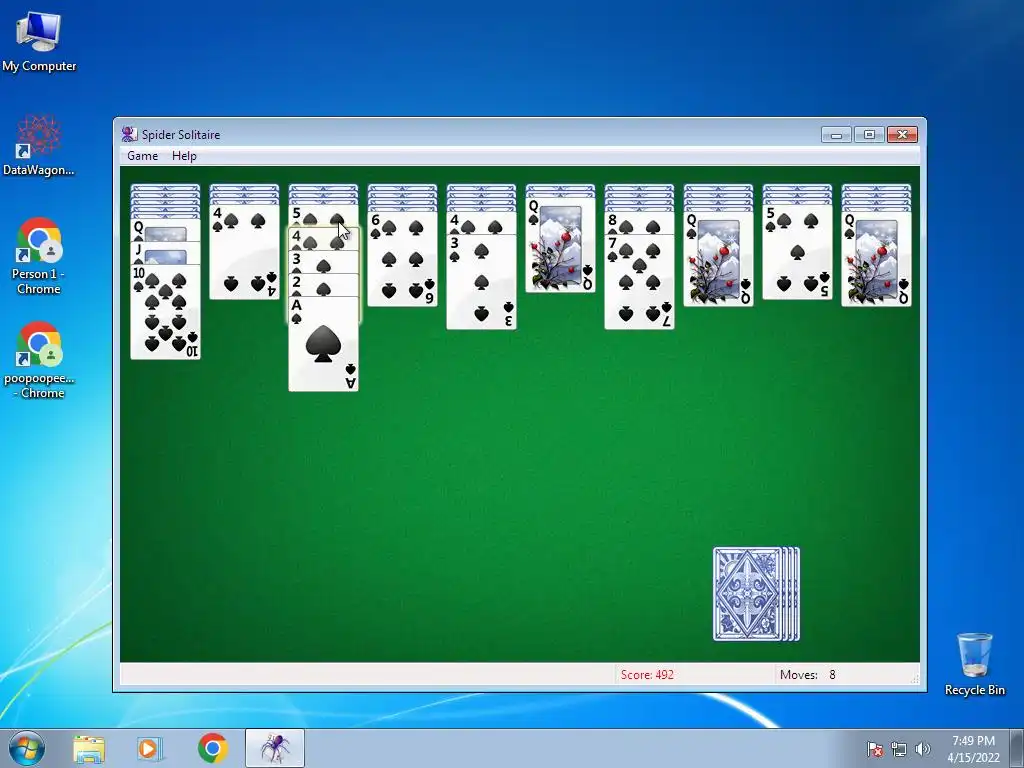Open the Help menu
This screenshot has width=1024, height=768.
(x=184, y=155)
